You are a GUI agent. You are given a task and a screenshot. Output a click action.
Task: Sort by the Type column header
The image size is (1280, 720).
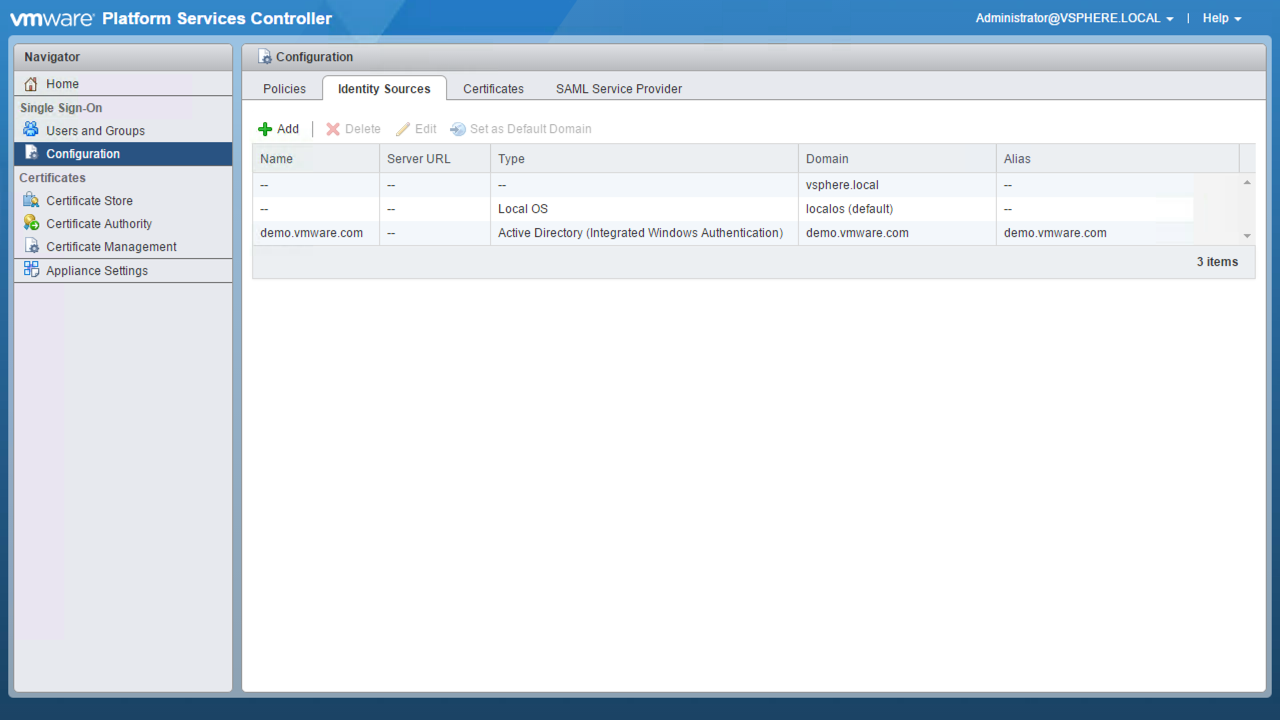pos(643,159)
